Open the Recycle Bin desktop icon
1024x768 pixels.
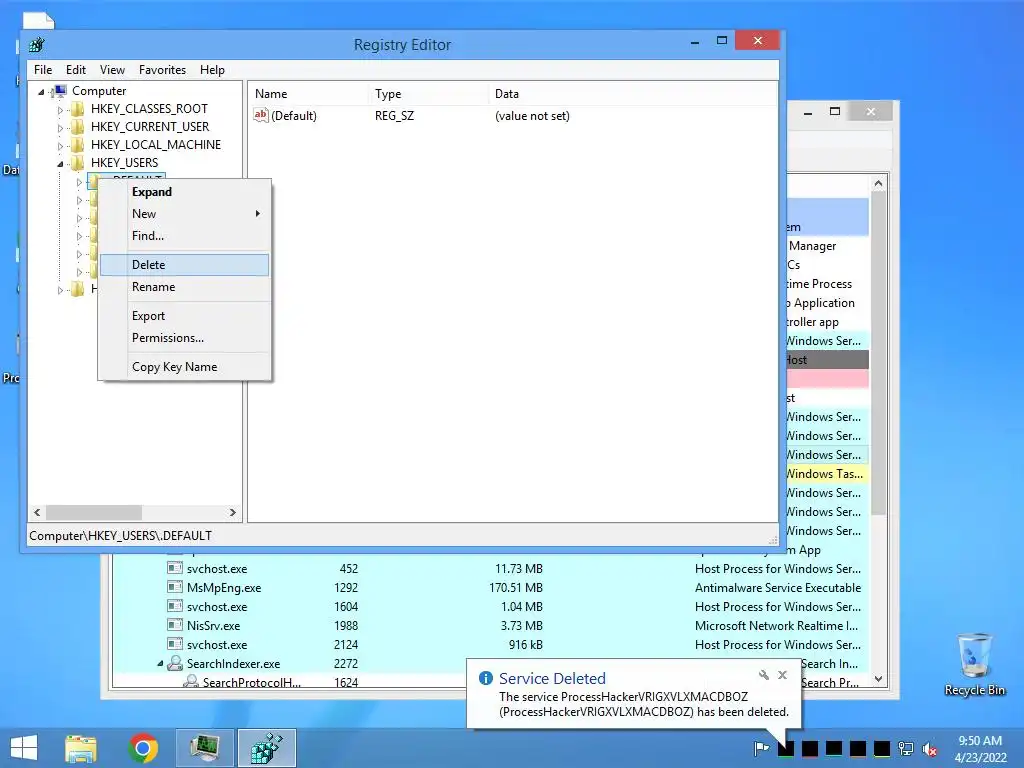coord(974,664)
